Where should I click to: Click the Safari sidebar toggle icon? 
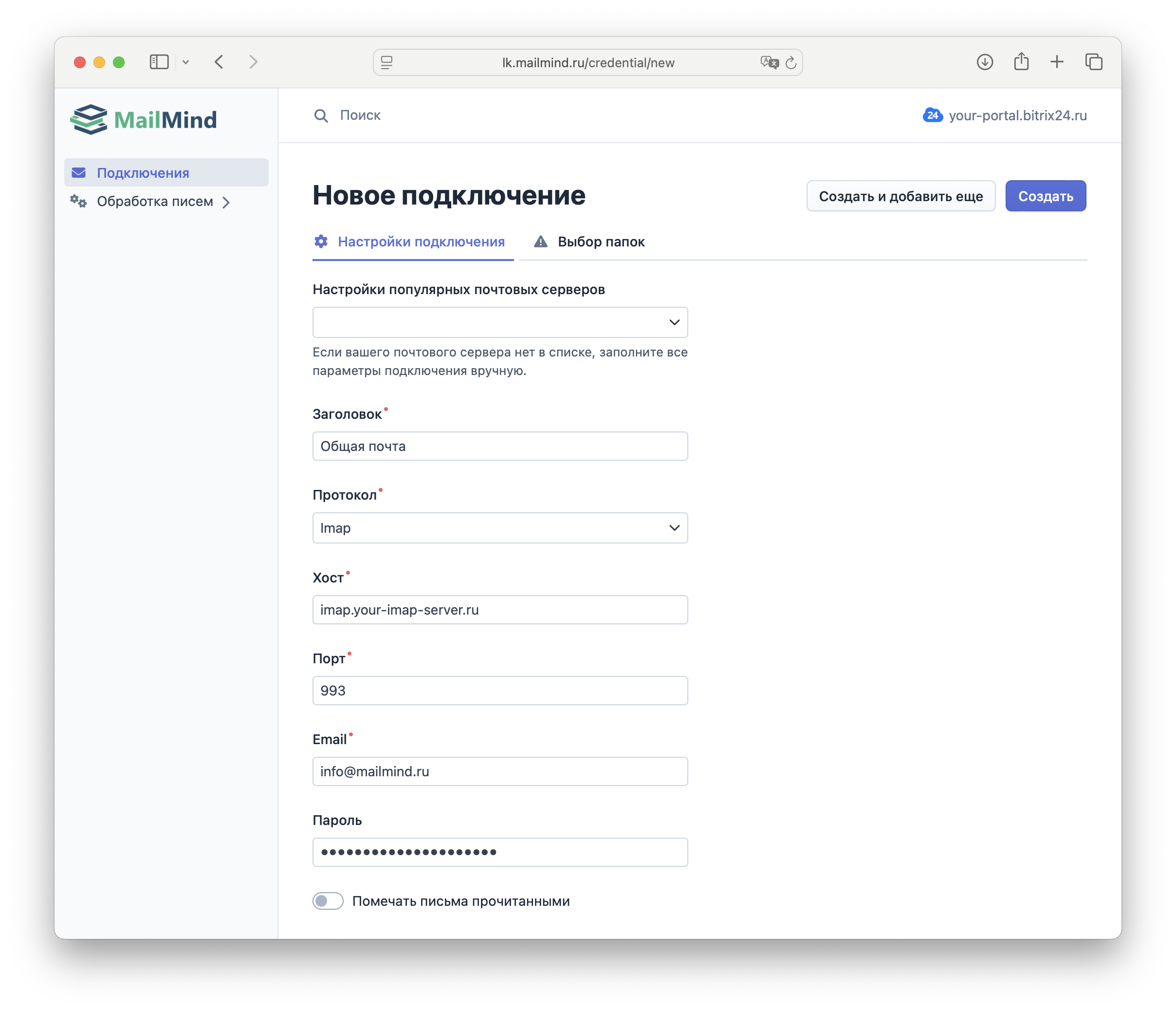click(159, 62)
